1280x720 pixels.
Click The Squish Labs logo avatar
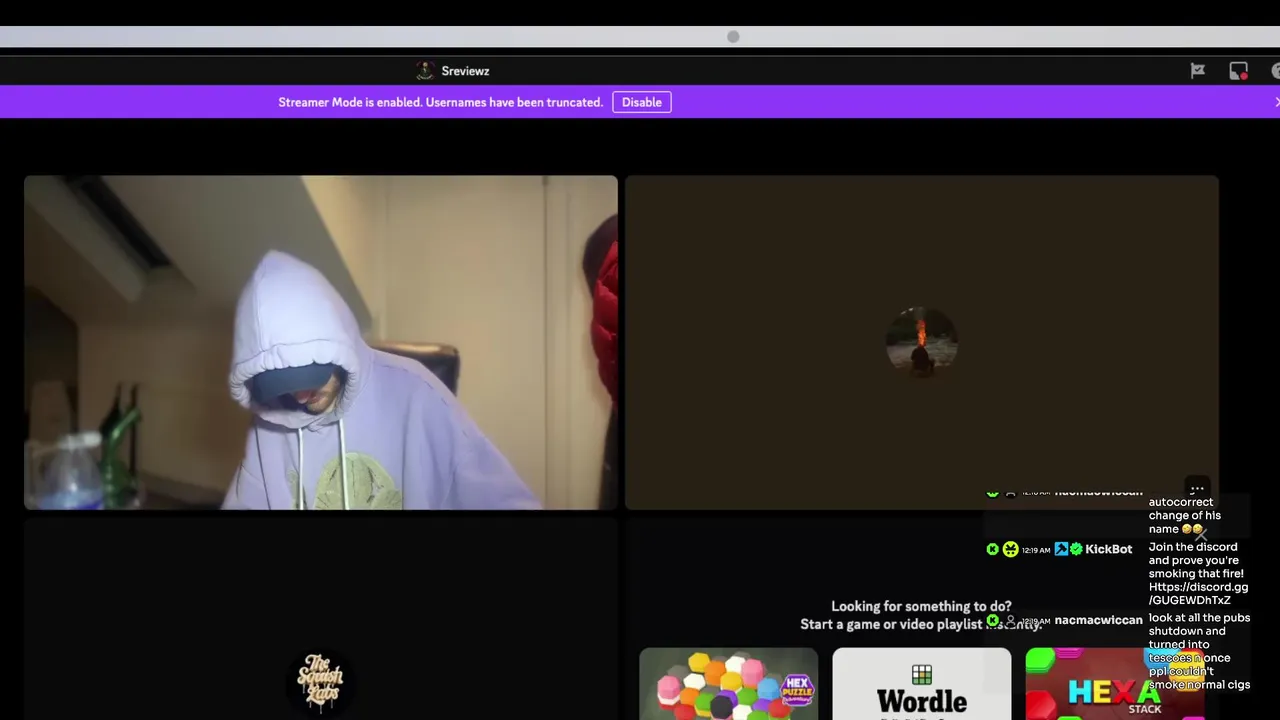click(321, 681)
